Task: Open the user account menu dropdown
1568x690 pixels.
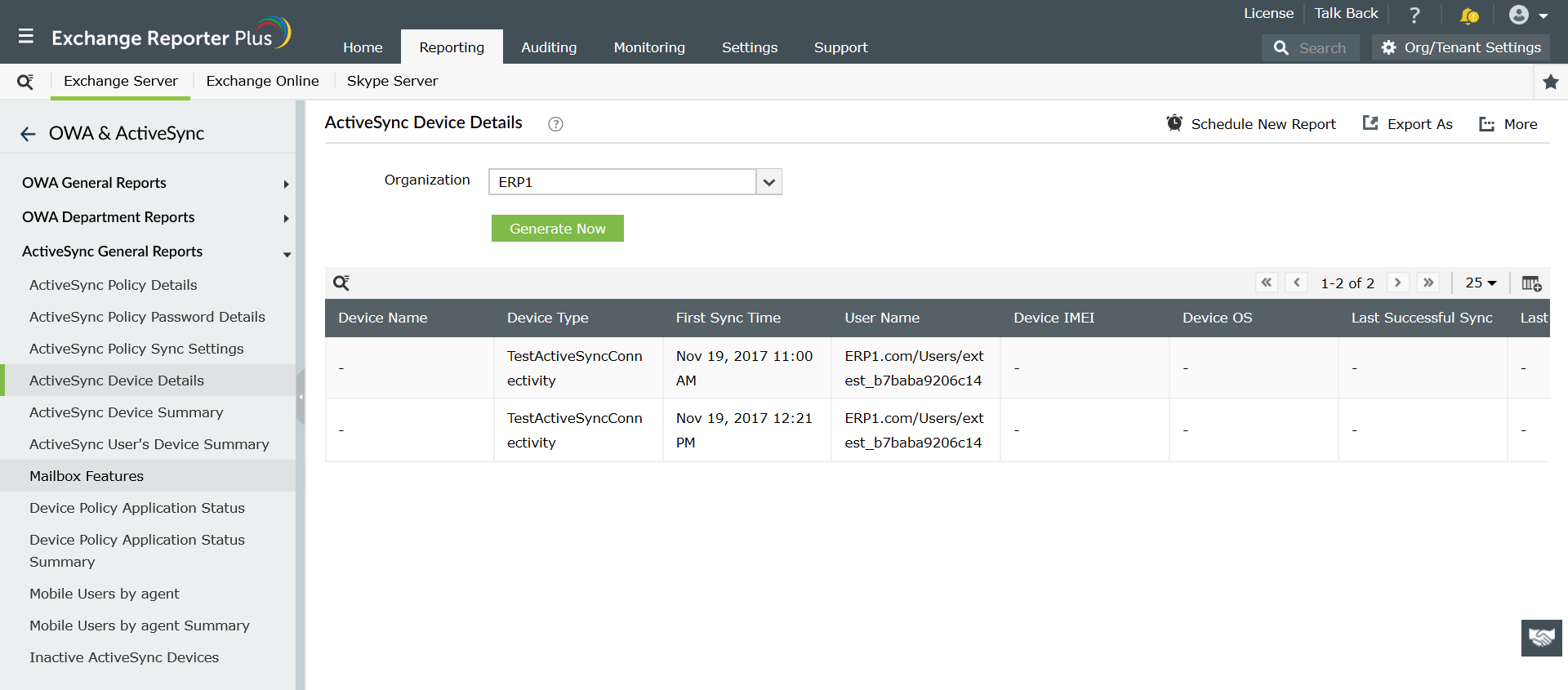Action: [x=1527, y=16]
